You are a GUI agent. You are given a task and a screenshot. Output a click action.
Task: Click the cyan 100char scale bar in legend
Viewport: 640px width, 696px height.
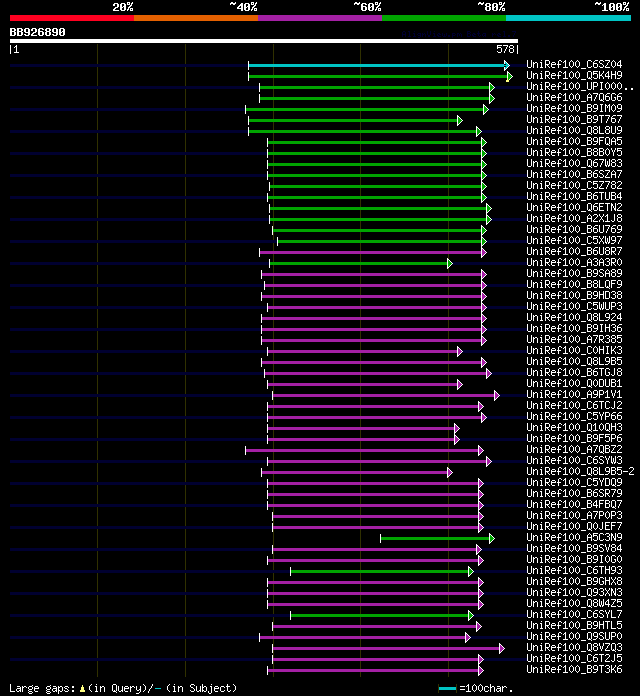(x=447, y=688)
